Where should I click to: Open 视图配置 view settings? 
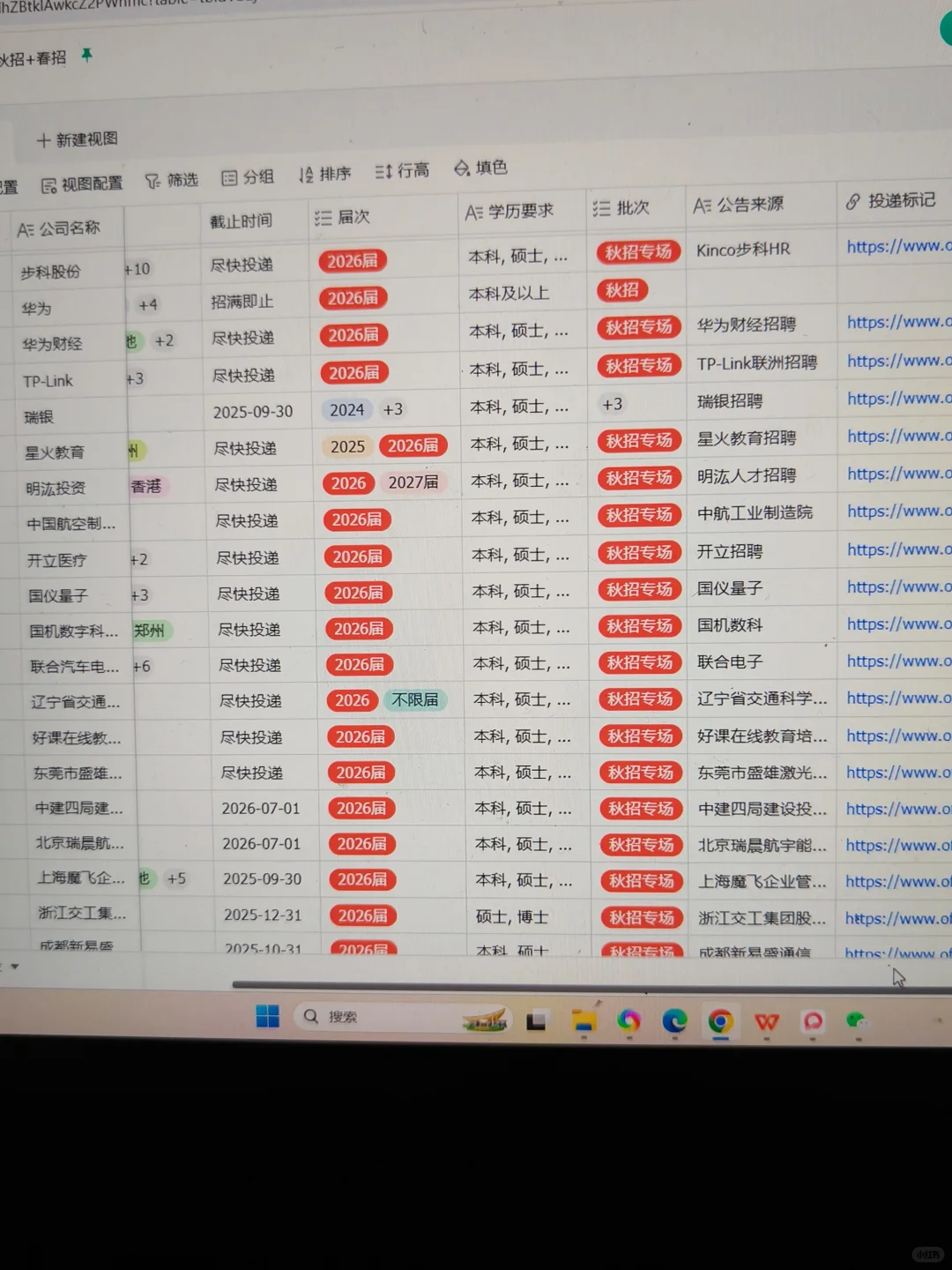(82, 183)
